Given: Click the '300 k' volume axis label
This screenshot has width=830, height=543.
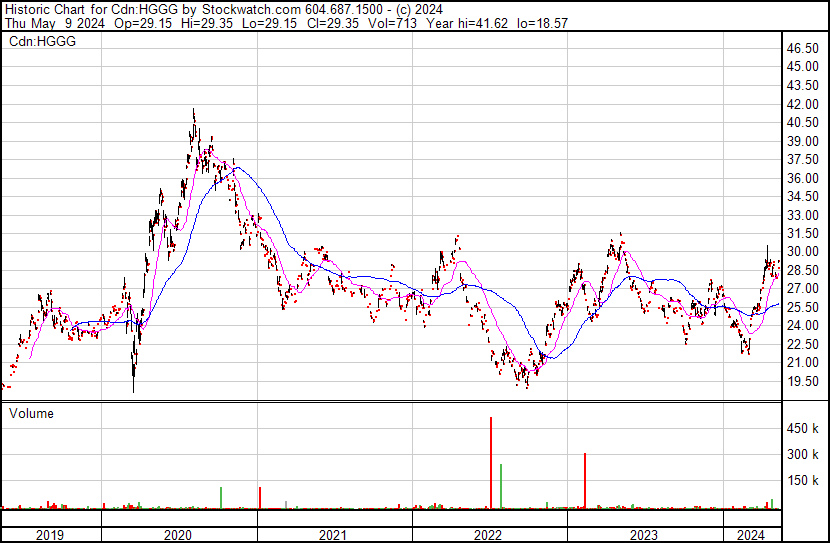Looking at the screenshot, I should tap(802, 454).
